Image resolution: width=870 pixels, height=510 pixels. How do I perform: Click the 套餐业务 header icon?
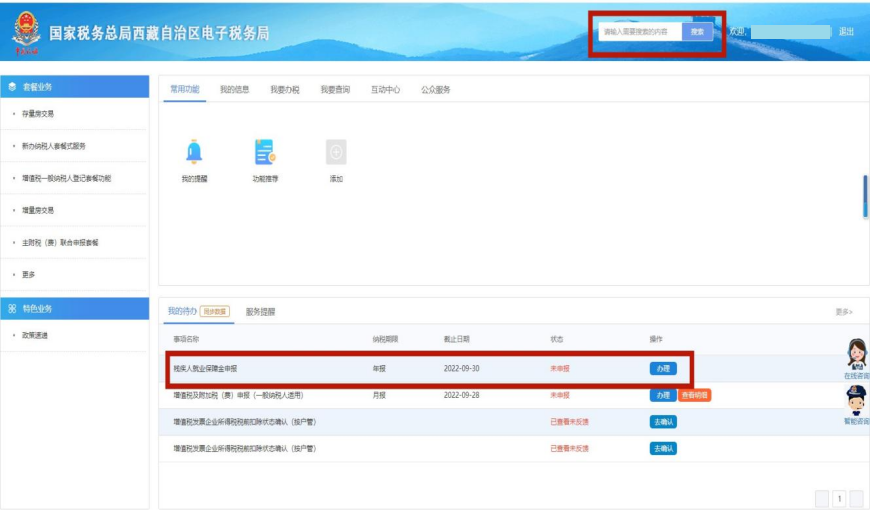click(12, 87)
